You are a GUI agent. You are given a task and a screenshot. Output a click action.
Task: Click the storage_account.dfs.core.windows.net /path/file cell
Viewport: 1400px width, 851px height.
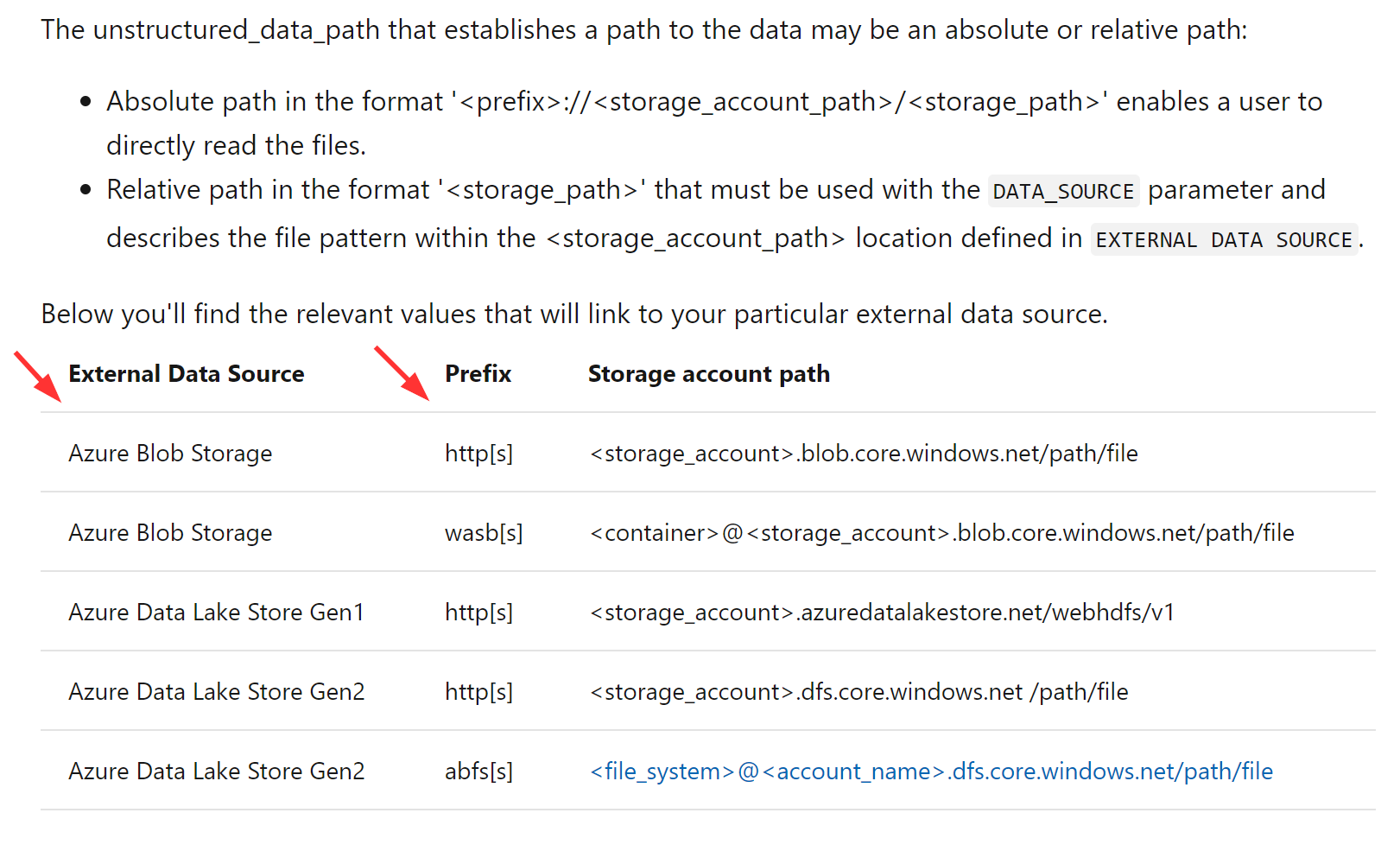pos(858,692)
